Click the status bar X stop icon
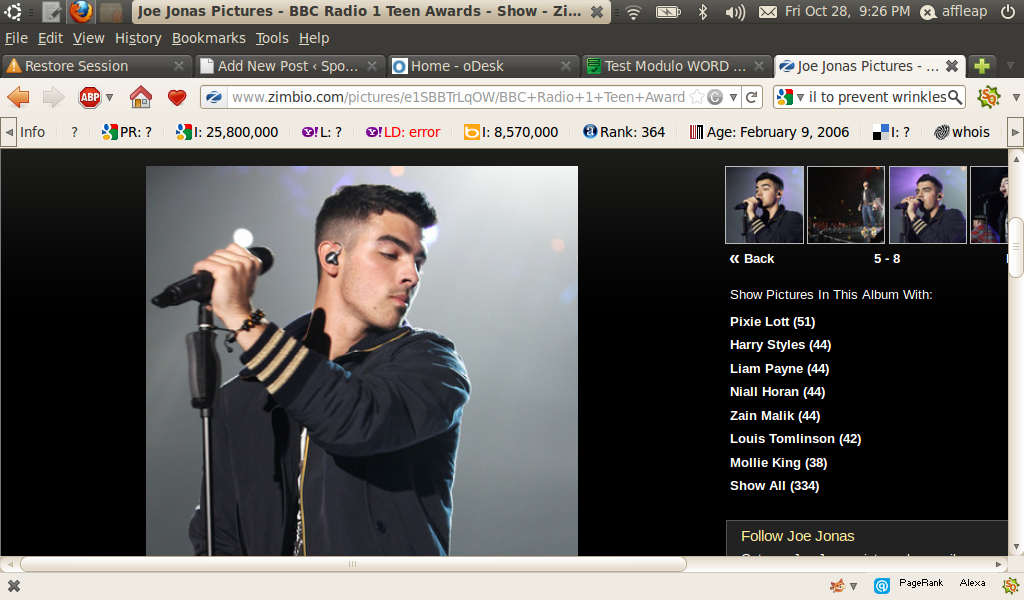The image size is (1024, 600). click(14, 586)
